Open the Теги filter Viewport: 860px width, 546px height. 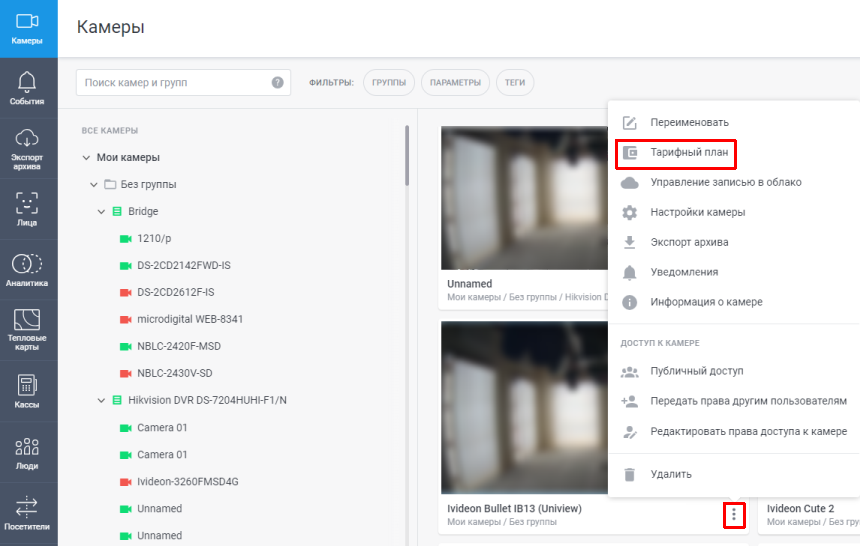click(515, 82)
